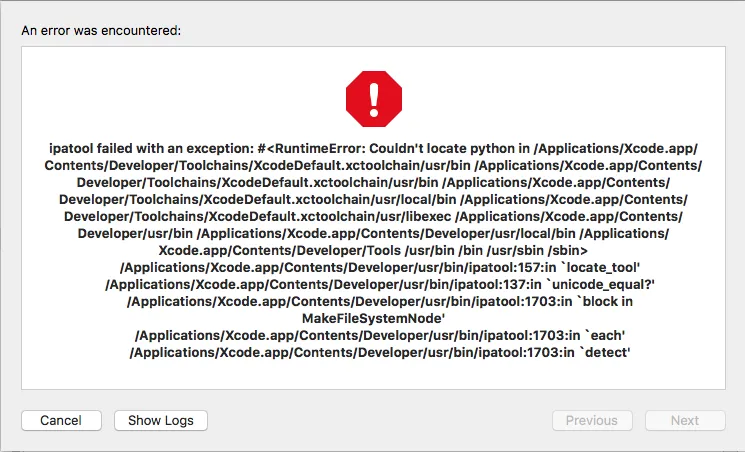The width and height of the screenshot is (745, 452).
Task: Click the first "Contents/Developer/Toolchains/XcodeDefault.xctoolchain/usr/bin" line
Action: point(372,165)
